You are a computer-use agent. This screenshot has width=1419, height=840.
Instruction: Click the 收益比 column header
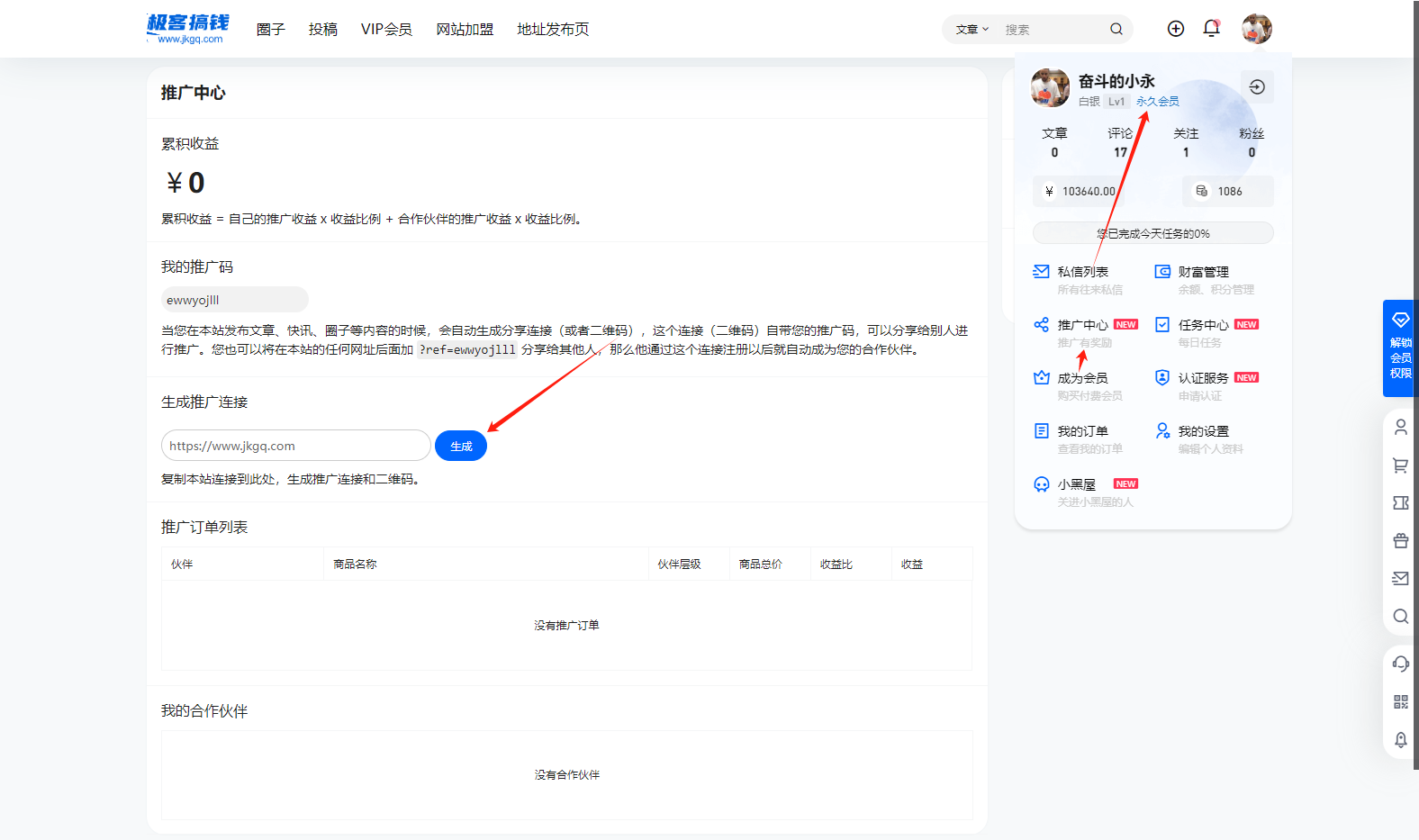pos(850,564)
